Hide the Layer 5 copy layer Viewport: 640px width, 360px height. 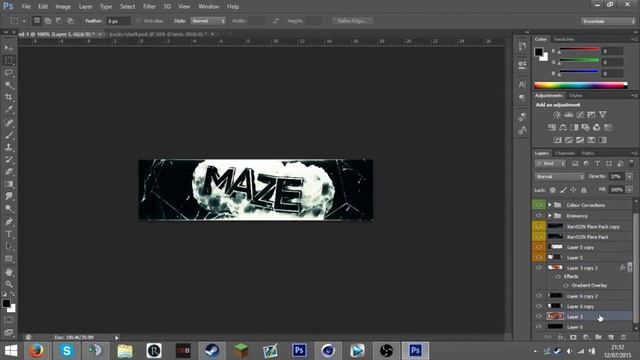[x=538, y=247]
